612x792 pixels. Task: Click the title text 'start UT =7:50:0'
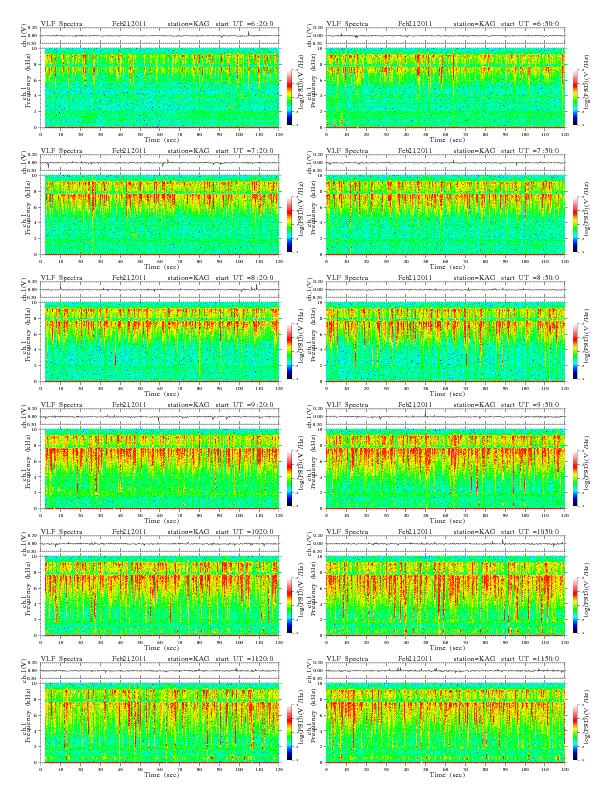click(x=530, y=151)
